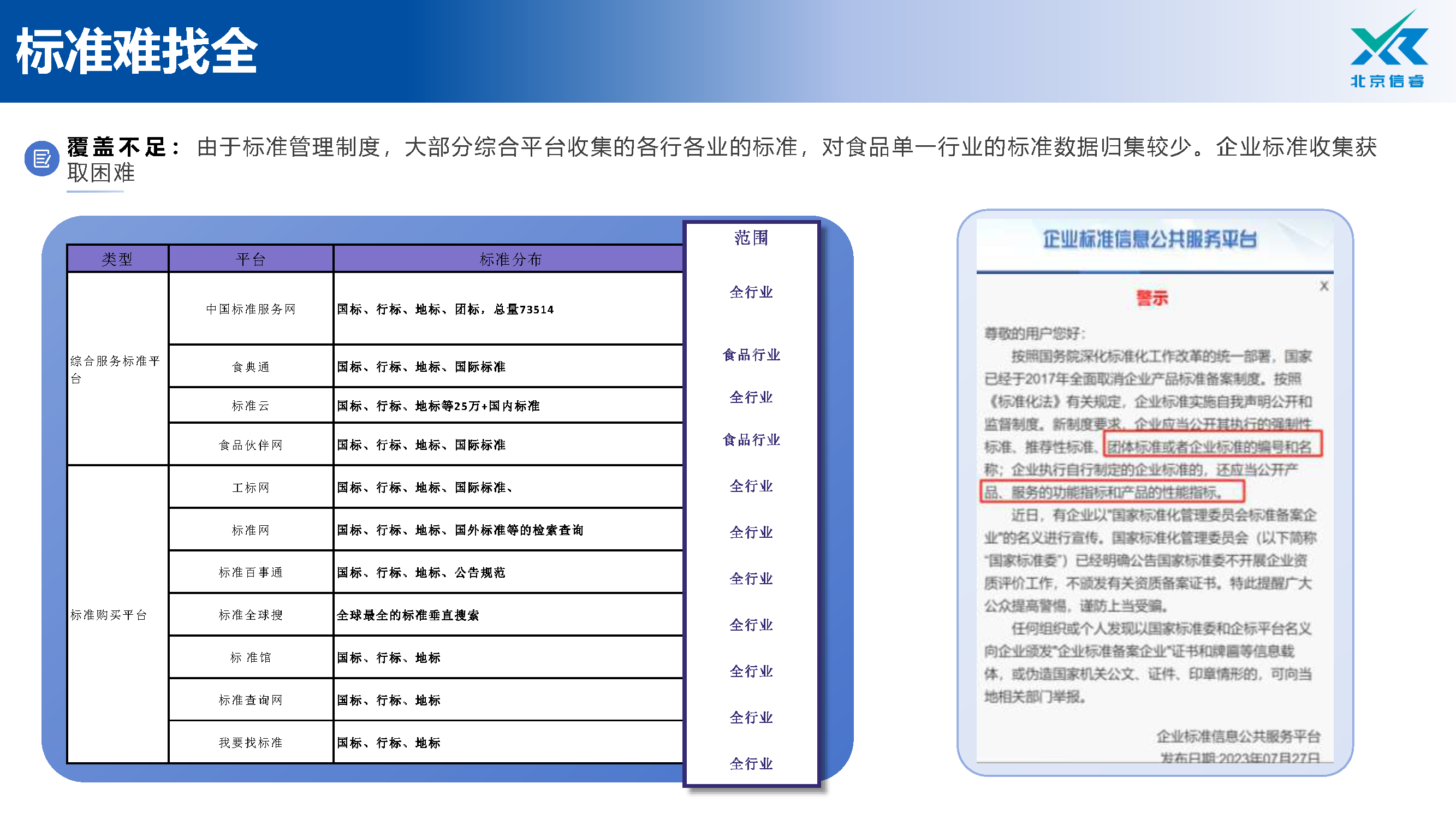1456x819 pixels.
Task: Close the 警示 dialog with the X
Action: point(1324,286)
